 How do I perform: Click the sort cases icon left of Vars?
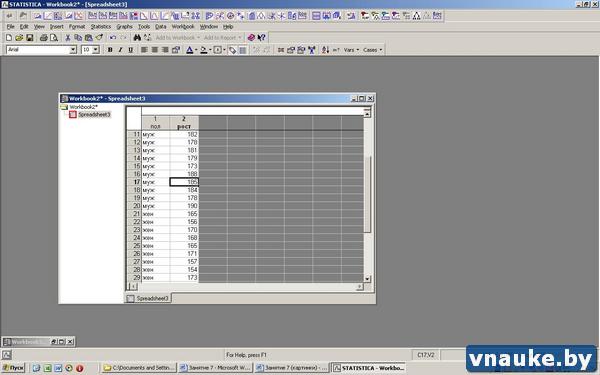tap(325, 50)
